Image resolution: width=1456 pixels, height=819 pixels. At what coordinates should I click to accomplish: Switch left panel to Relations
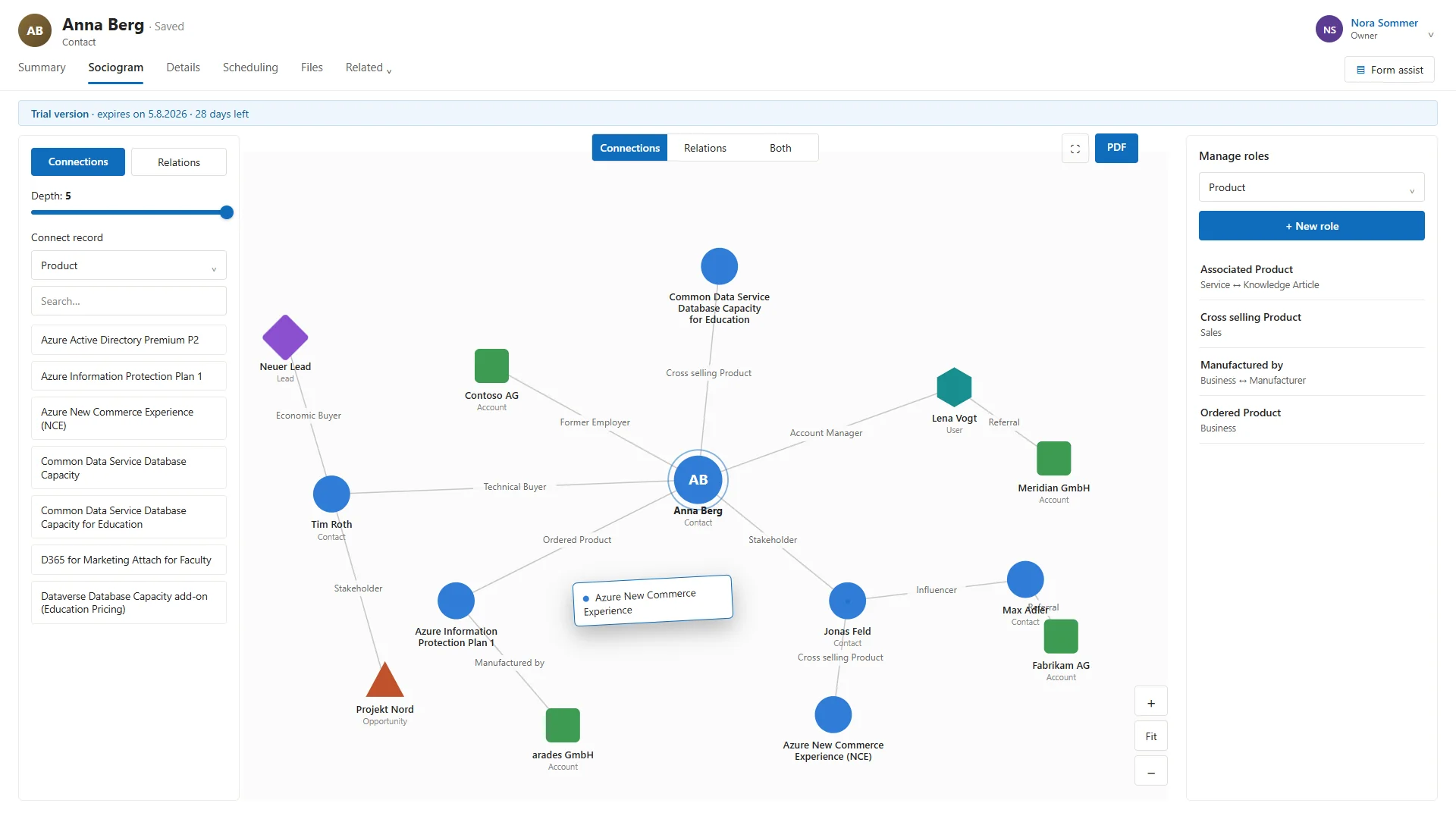point(179,162)
